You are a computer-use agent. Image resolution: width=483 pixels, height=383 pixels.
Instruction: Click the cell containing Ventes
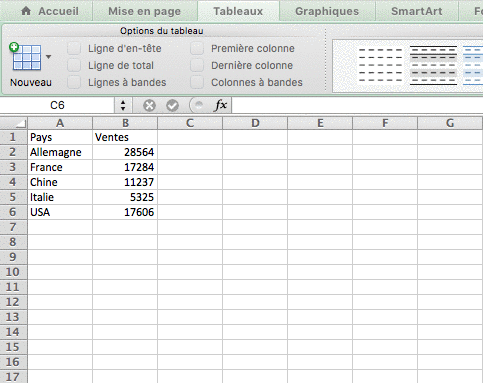point(125,137)
